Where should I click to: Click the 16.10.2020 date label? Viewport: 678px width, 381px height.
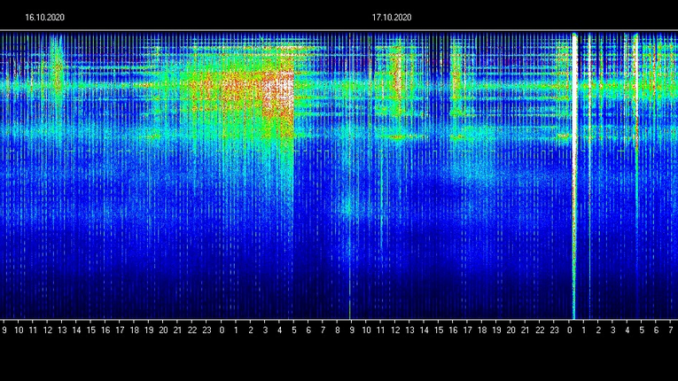point(45,17)
